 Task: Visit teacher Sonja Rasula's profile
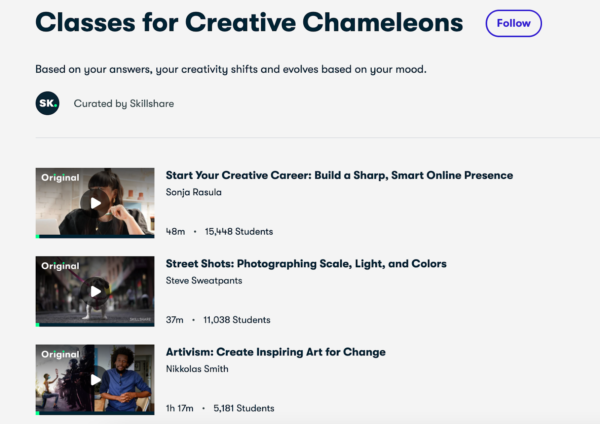click(195, 193)
